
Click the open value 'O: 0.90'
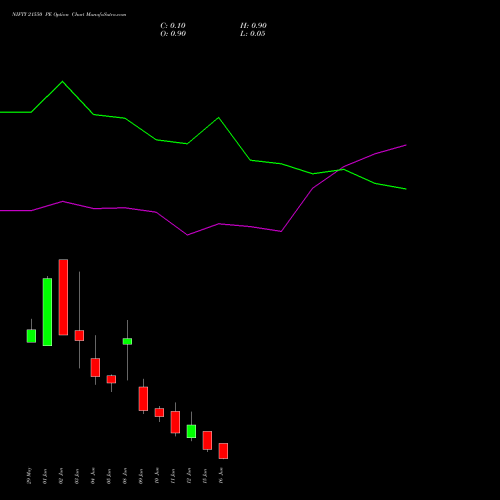pyautogui.click(x=173, y=34)
